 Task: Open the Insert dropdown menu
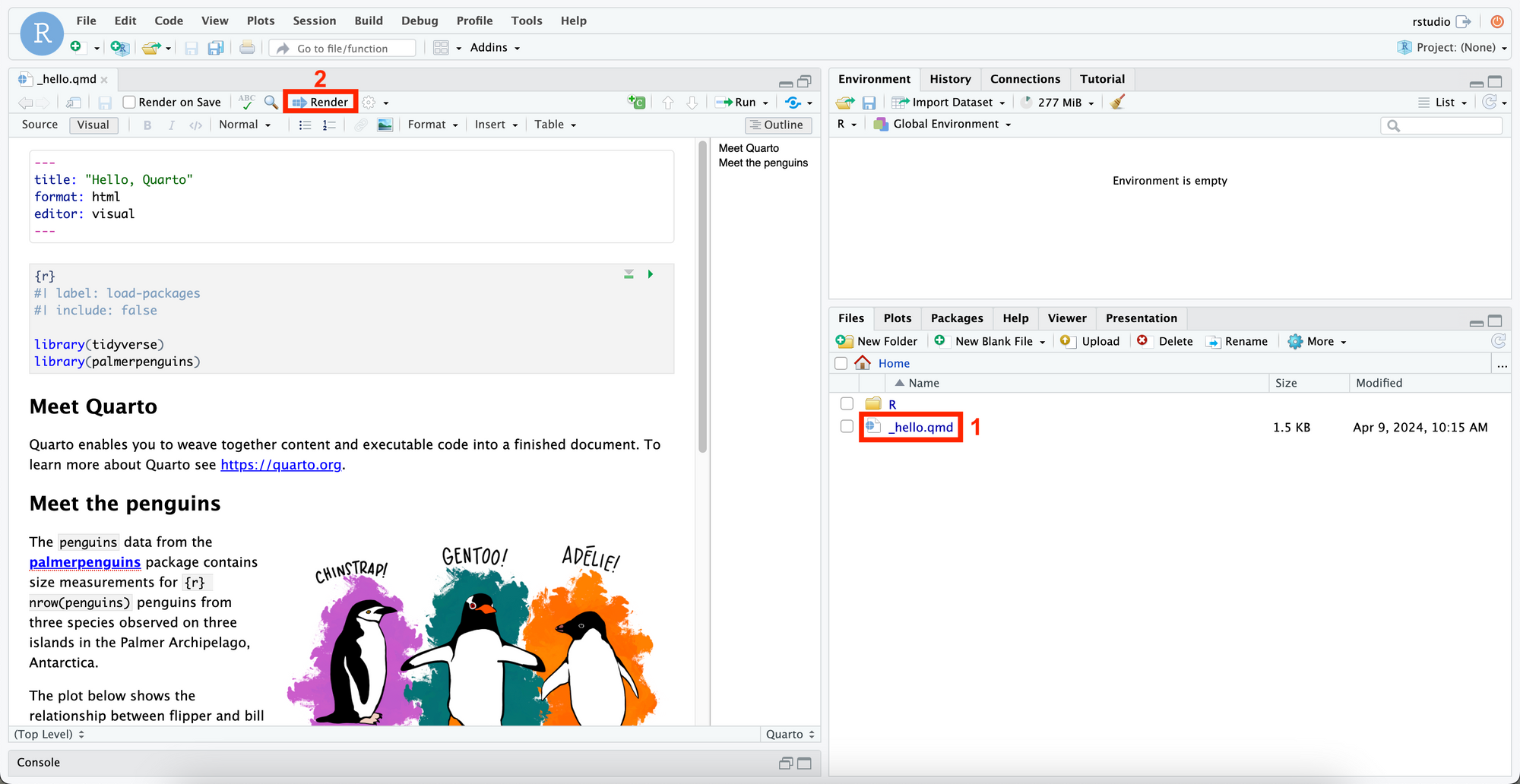click(496, 125)
